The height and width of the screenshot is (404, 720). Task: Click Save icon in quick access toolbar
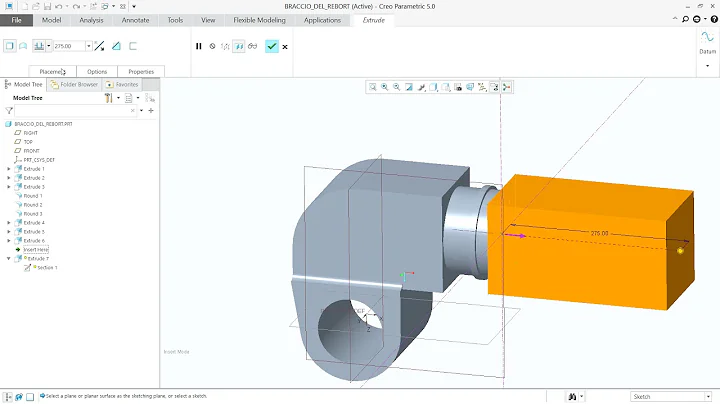pyautogui.click(x=47, y=6)
